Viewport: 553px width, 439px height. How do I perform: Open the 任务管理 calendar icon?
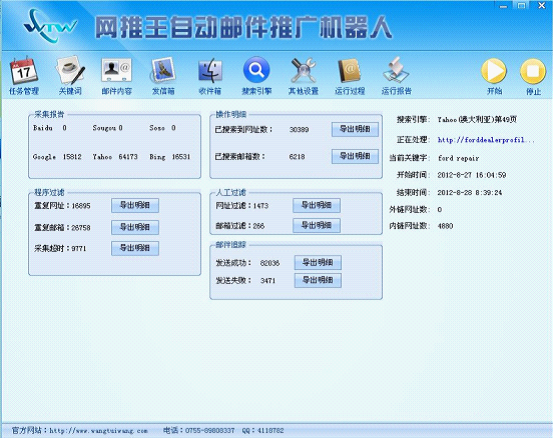pos(24,71)
